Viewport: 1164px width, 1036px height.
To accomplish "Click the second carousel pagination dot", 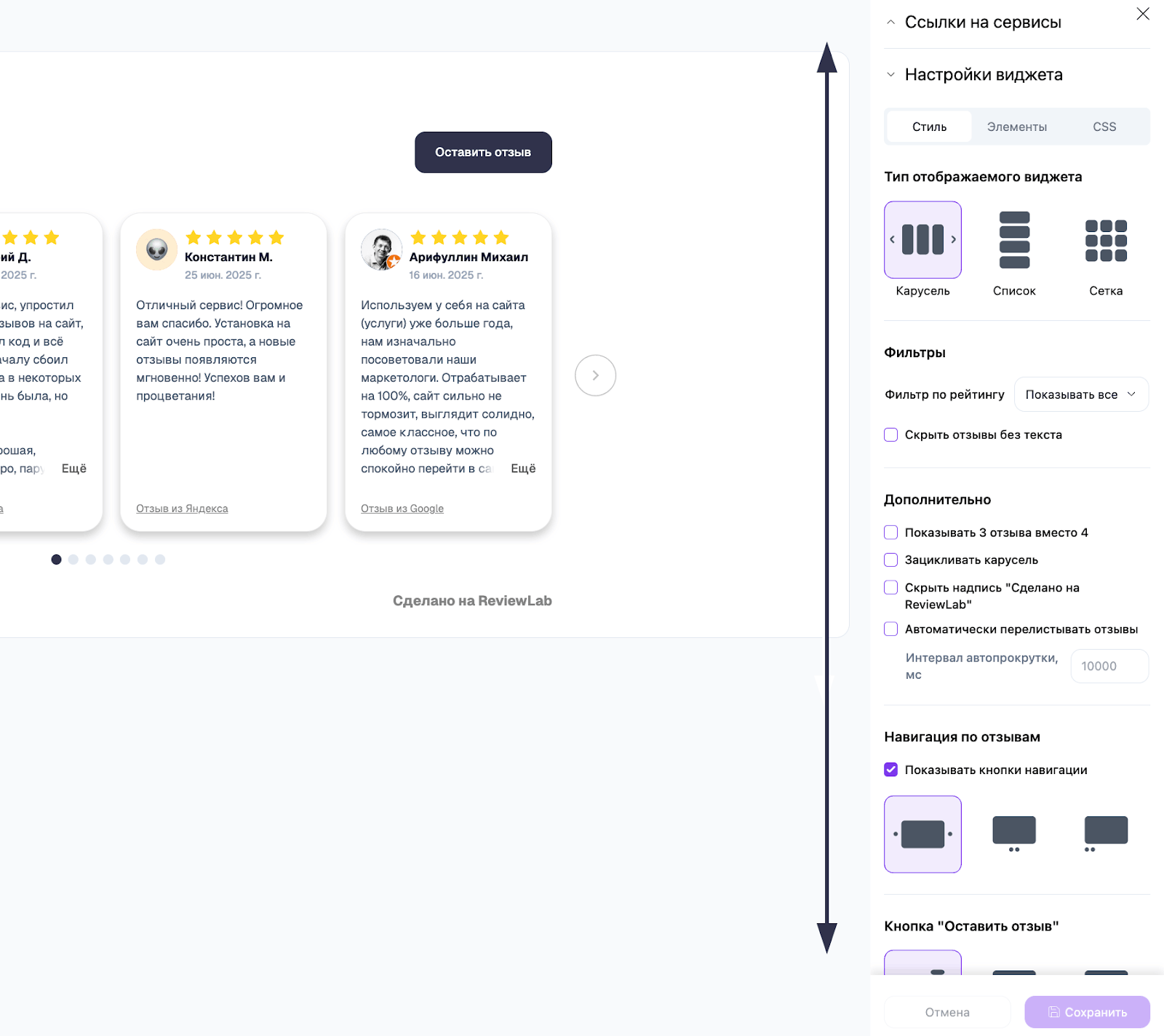I will click(x=73, y=559).
